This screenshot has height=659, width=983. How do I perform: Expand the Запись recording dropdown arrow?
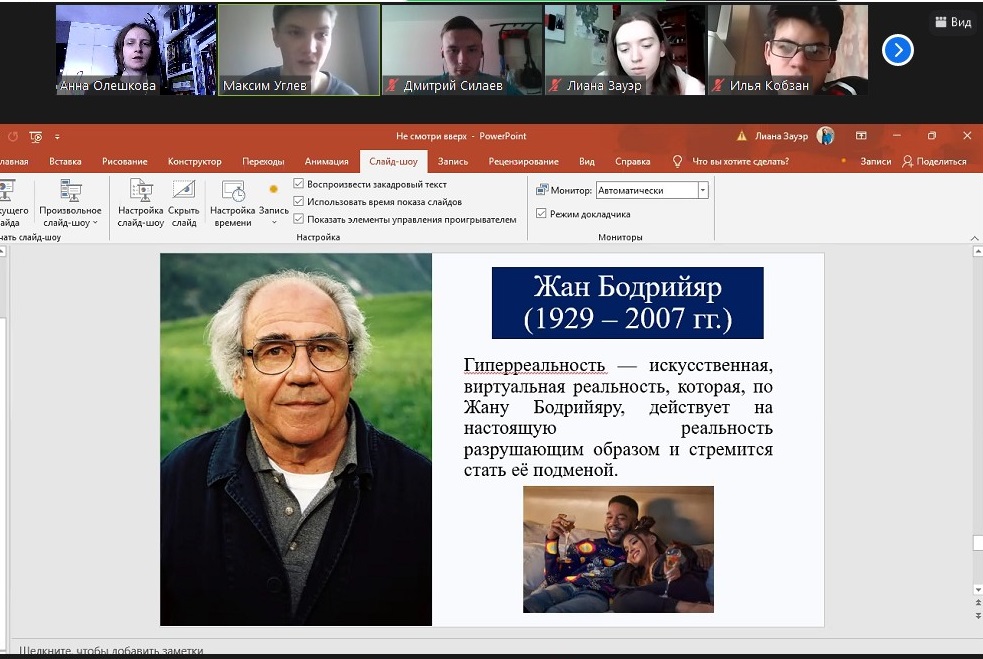[273, 222]
